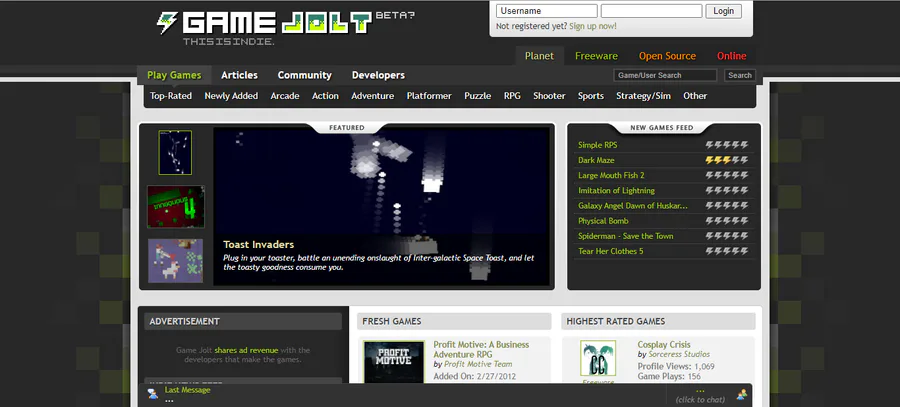The width and height of the screenshot is (900, 407).
Task: Click the Username input field
Action: (x=547, y=11)
